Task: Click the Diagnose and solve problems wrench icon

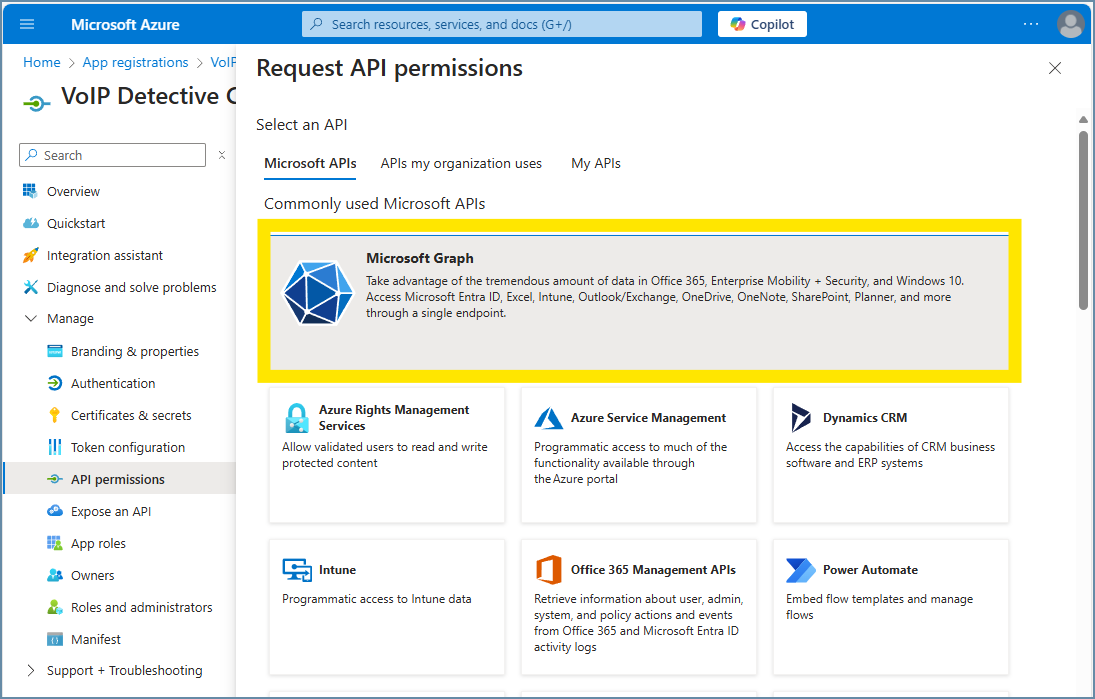Action: [x=30, y=287]
